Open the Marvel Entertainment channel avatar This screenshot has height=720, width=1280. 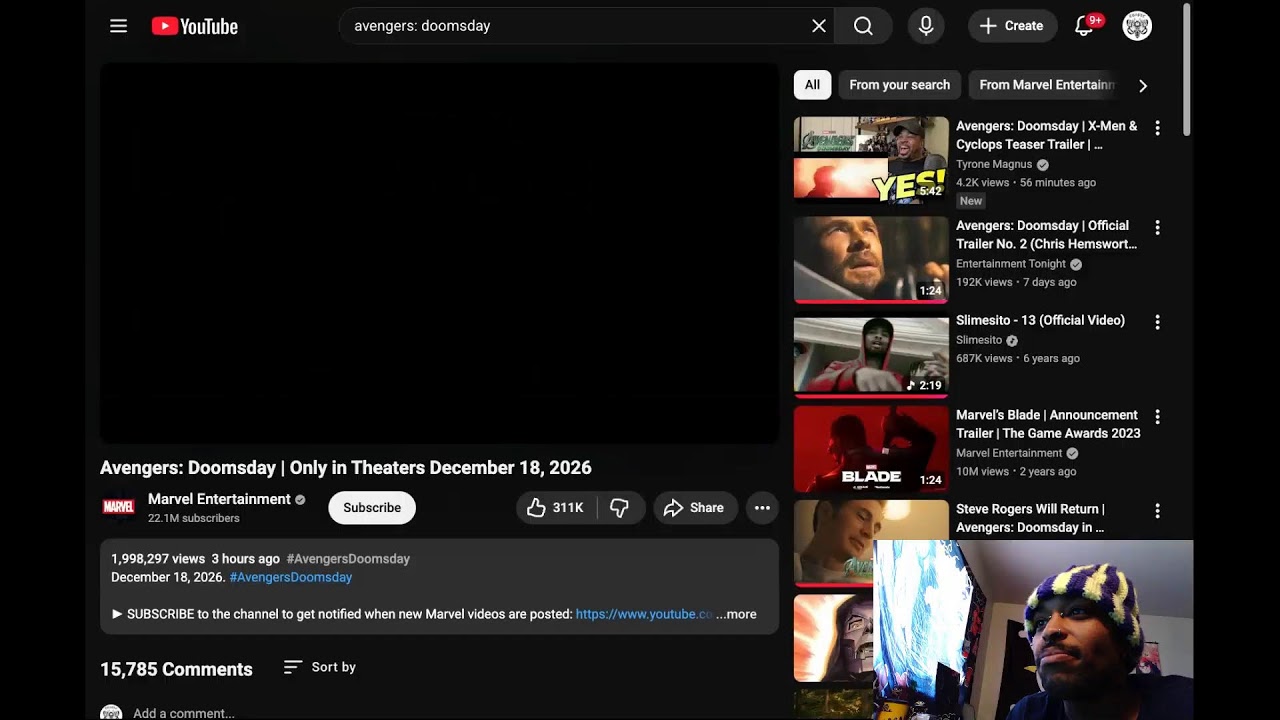119,507
